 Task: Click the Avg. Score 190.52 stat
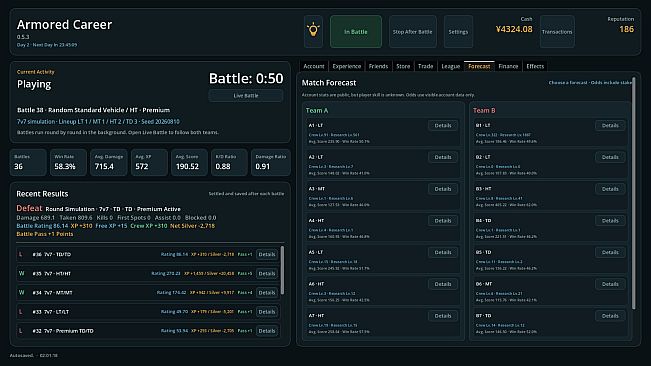tap(189, 162)
